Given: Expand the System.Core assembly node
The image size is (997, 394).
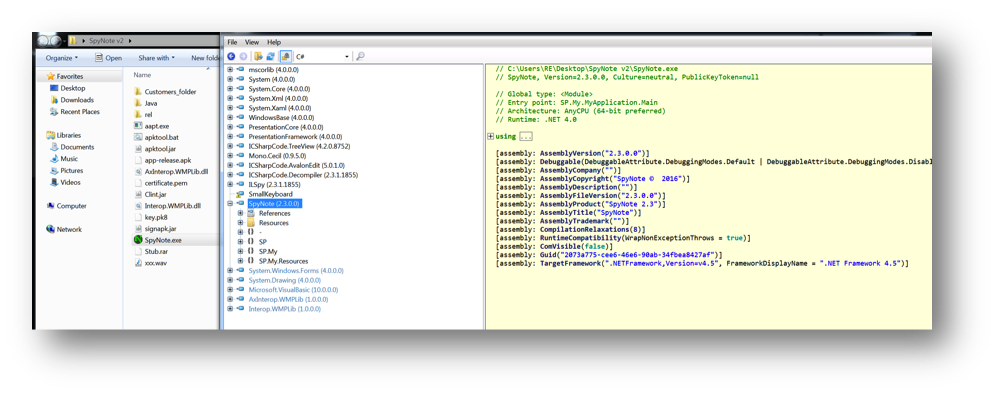Looking at the screenshot, I should [230, 89].
